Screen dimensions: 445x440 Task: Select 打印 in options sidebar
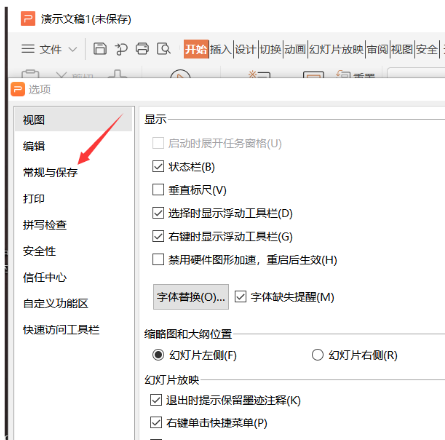(74, 199)
